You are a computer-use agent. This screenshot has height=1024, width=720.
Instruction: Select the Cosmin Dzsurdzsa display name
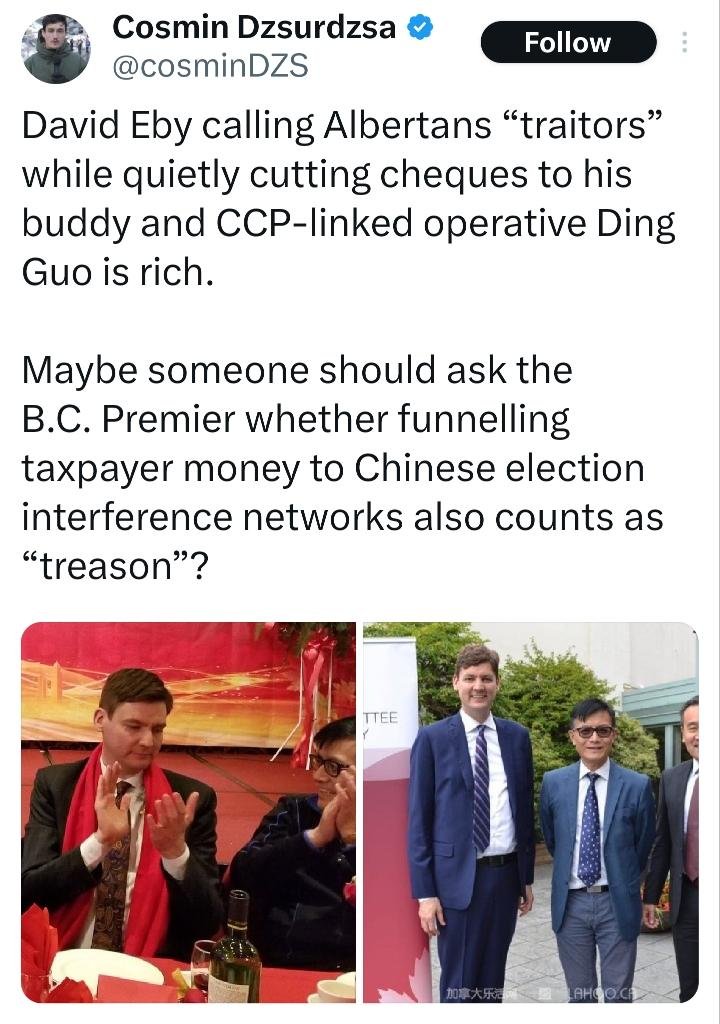point(254,27)
